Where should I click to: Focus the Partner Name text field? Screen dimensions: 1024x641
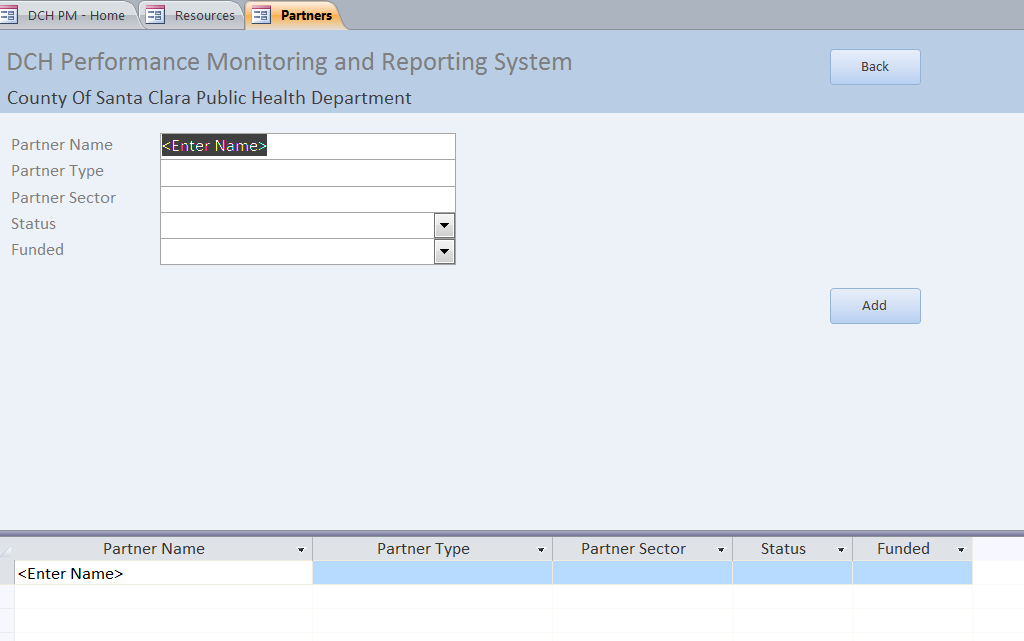[307, 146]
